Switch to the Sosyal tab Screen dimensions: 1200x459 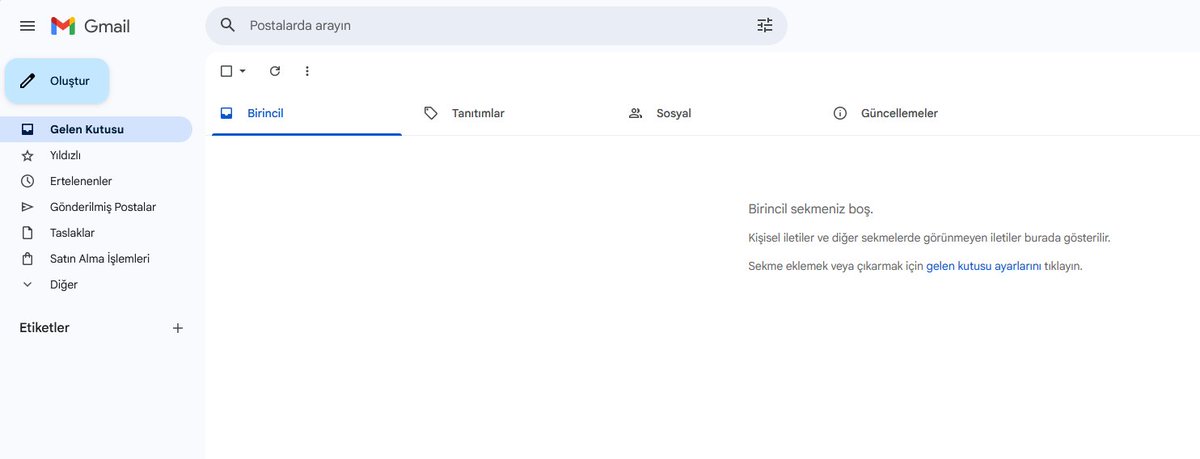pos(715,113)
